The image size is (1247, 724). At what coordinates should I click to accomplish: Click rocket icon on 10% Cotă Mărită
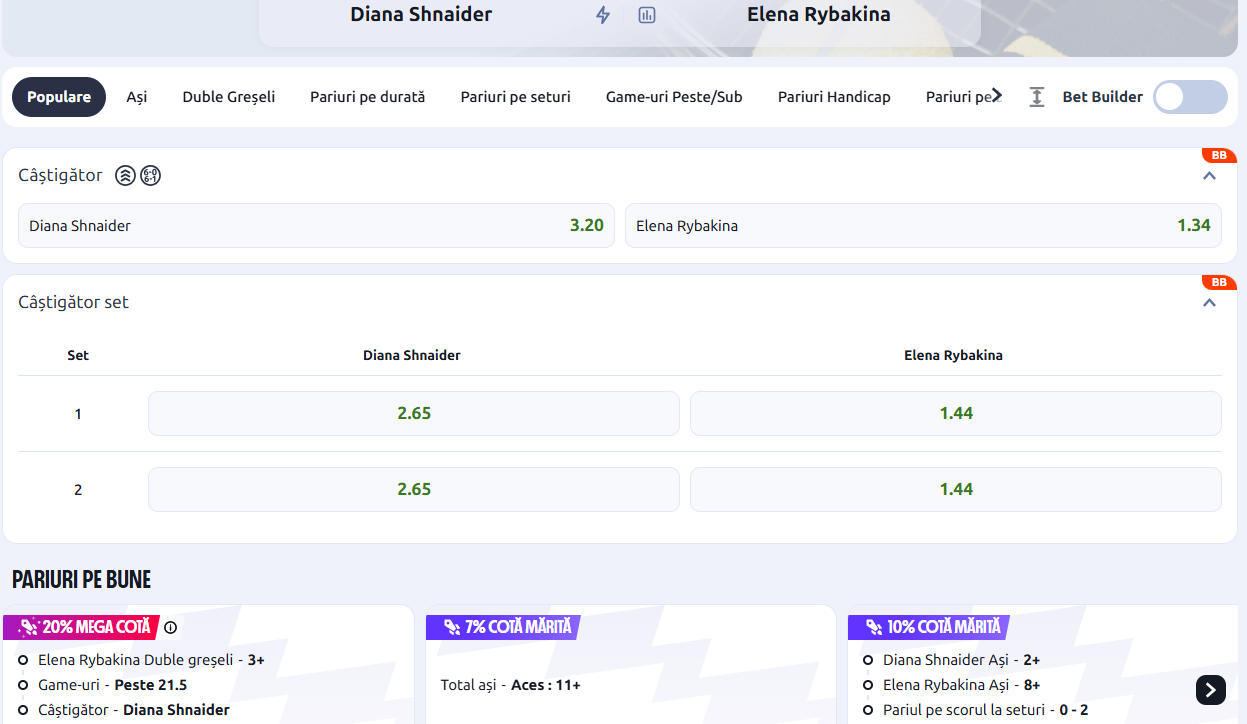(x=874, y=627)
